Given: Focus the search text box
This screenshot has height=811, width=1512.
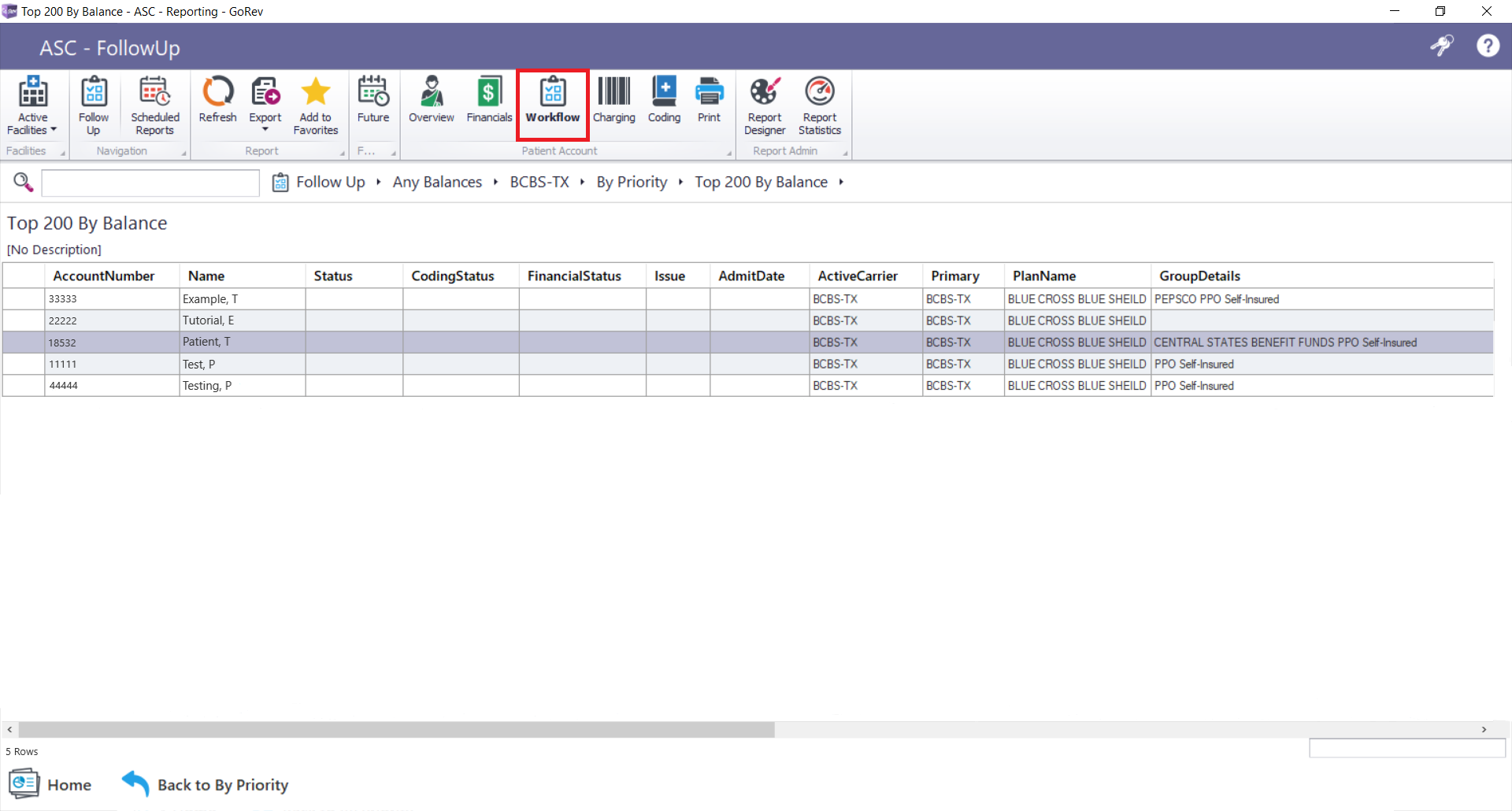Looking at the screenshot, I should click(150, 183).
